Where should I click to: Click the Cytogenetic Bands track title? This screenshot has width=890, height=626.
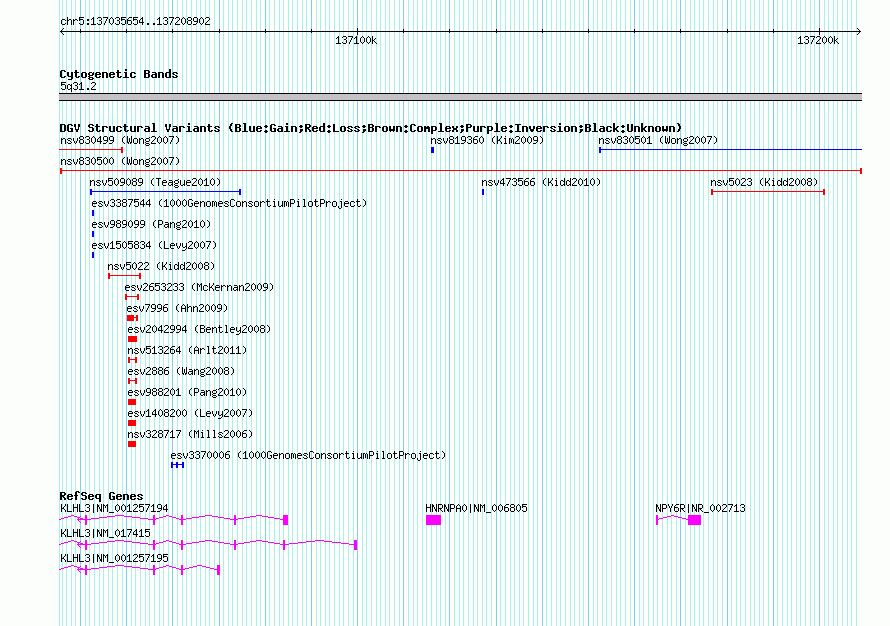[119, 74]
